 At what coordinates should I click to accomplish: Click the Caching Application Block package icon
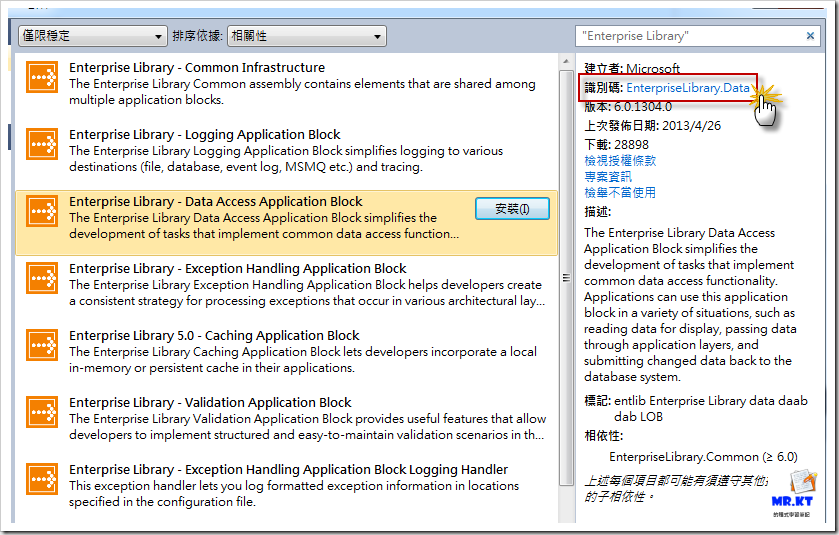coord(42,346)
